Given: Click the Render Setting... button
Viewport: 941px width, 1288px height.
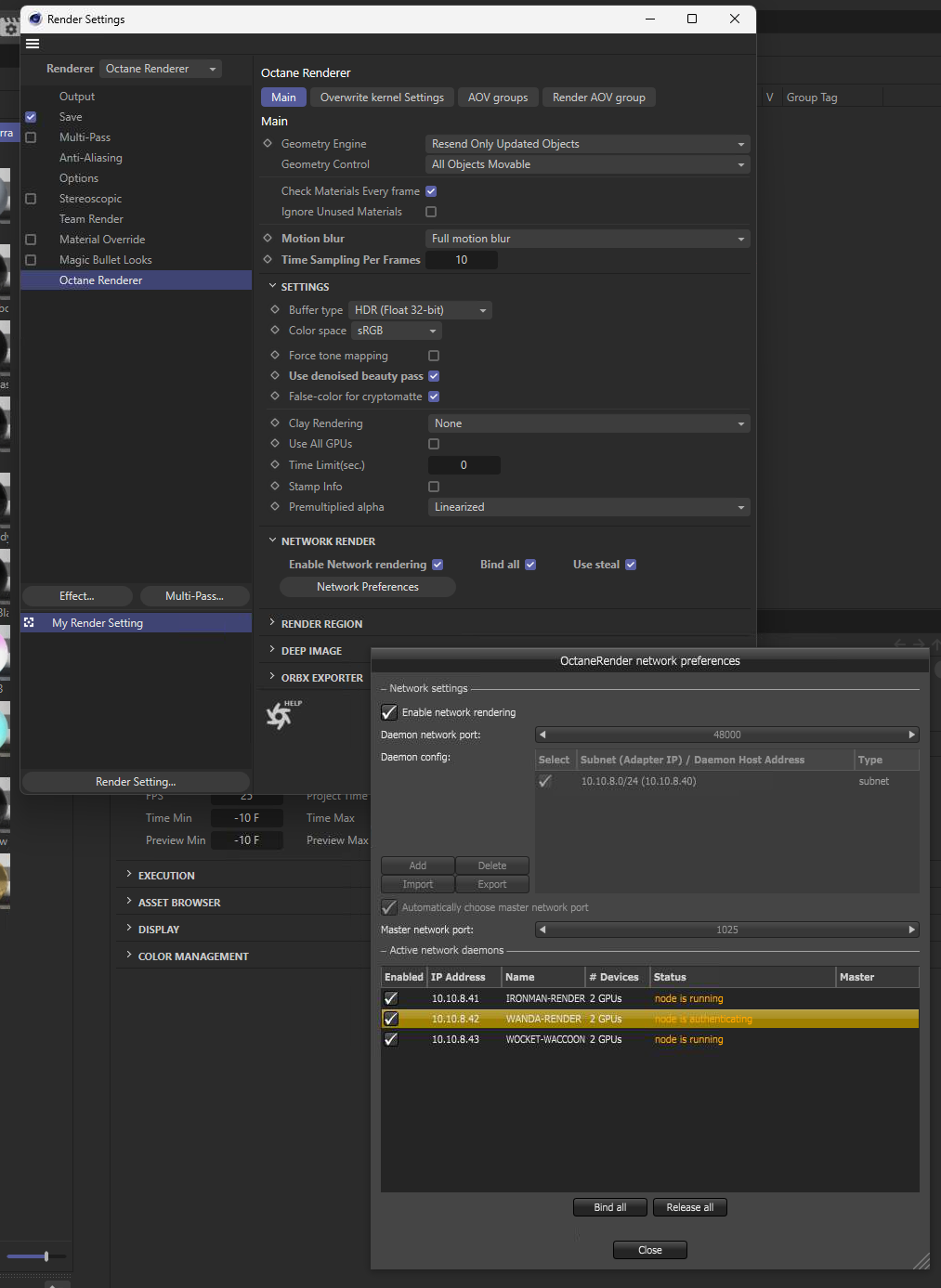Looking at the screenshot, I should click(136, 782).
